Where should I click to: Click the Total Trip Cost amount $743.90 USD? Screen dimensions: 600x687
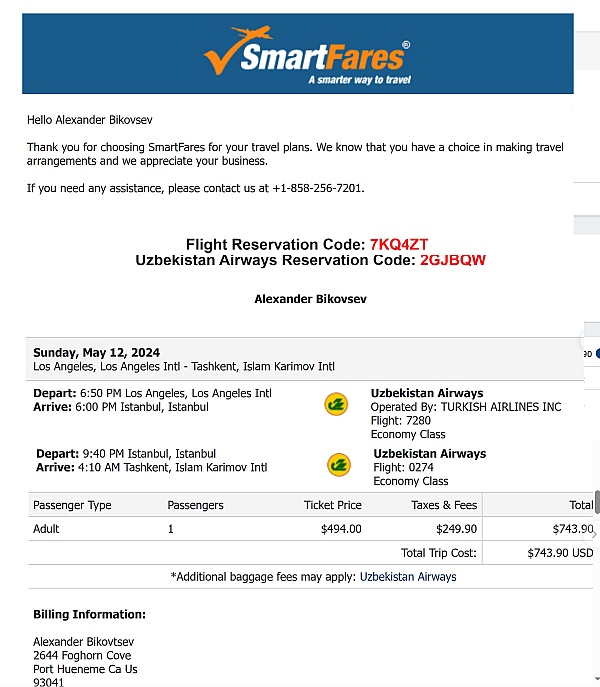(560, 553)
